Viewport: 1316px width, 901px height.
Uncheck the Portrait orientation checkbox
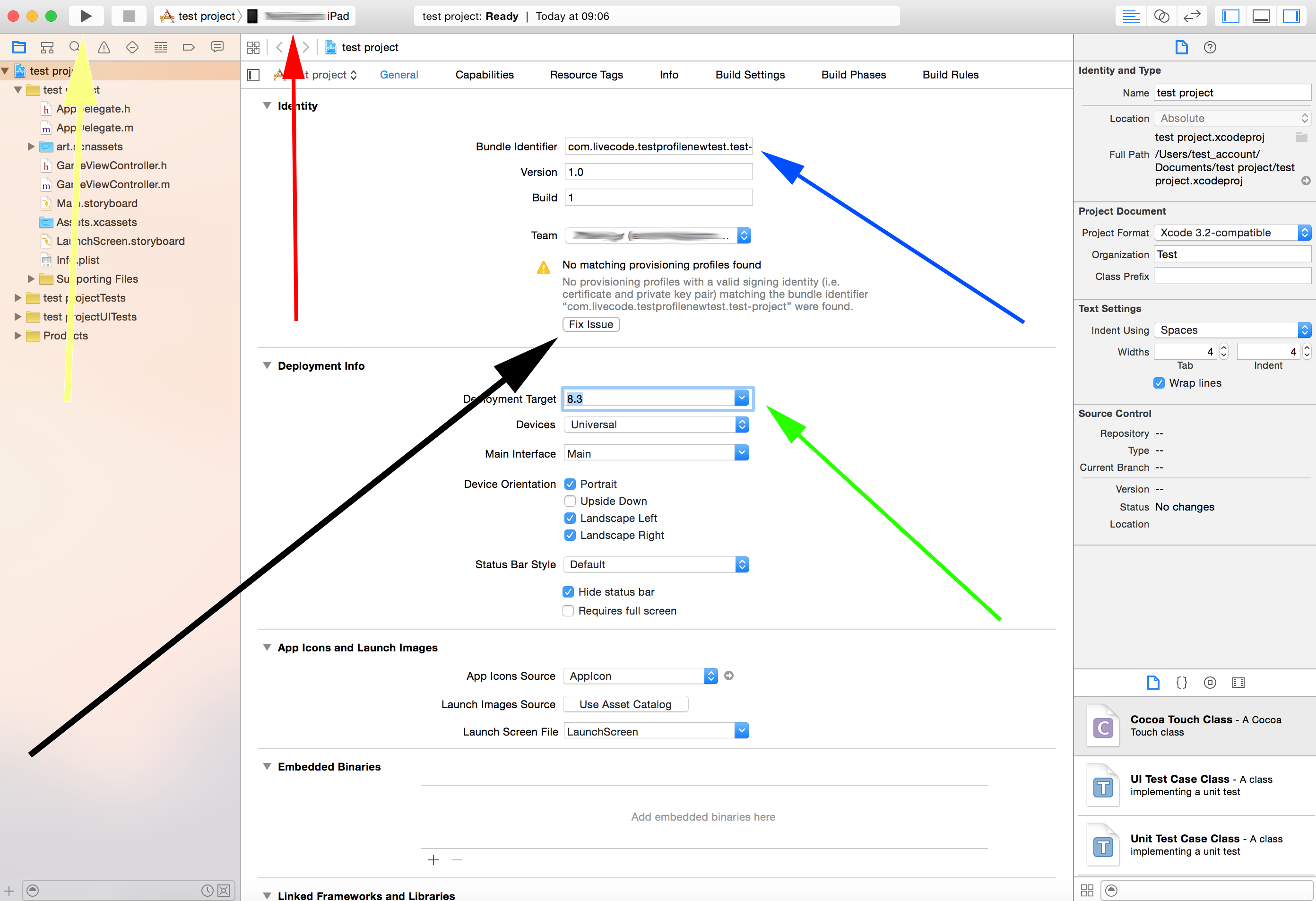[570, 484]
